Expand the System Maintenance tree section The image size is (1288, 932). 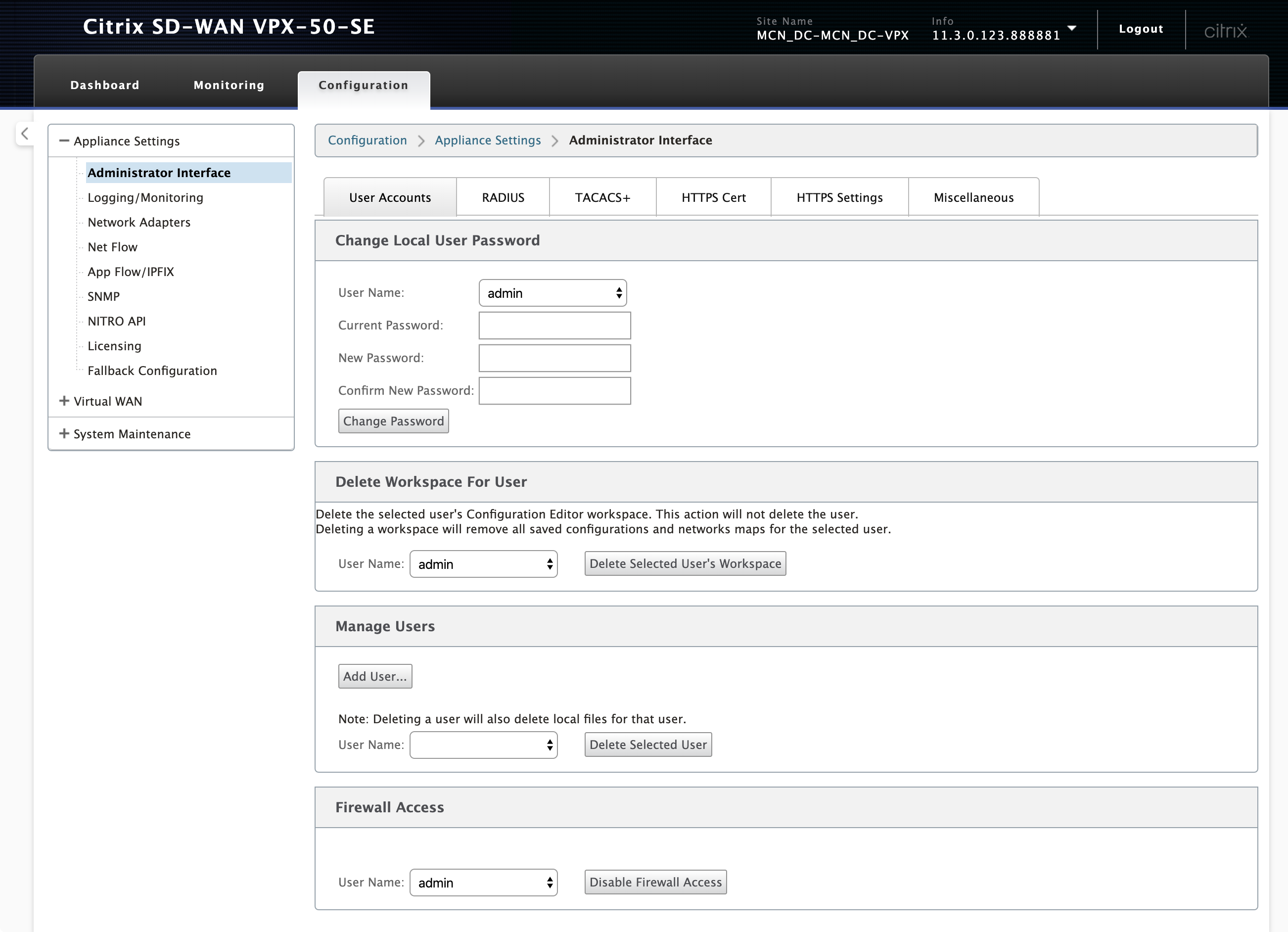click(64, 434)
